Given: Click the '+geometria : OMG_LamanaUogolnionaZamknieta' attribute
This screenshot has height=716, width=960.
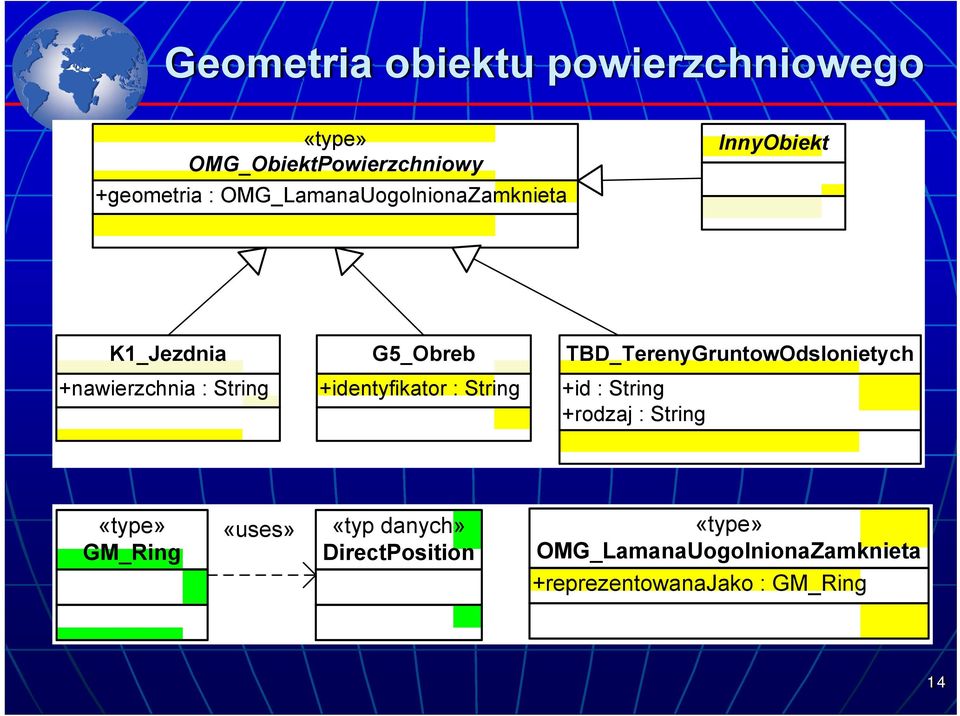Looking at the screenshot, I should point(331,195).
